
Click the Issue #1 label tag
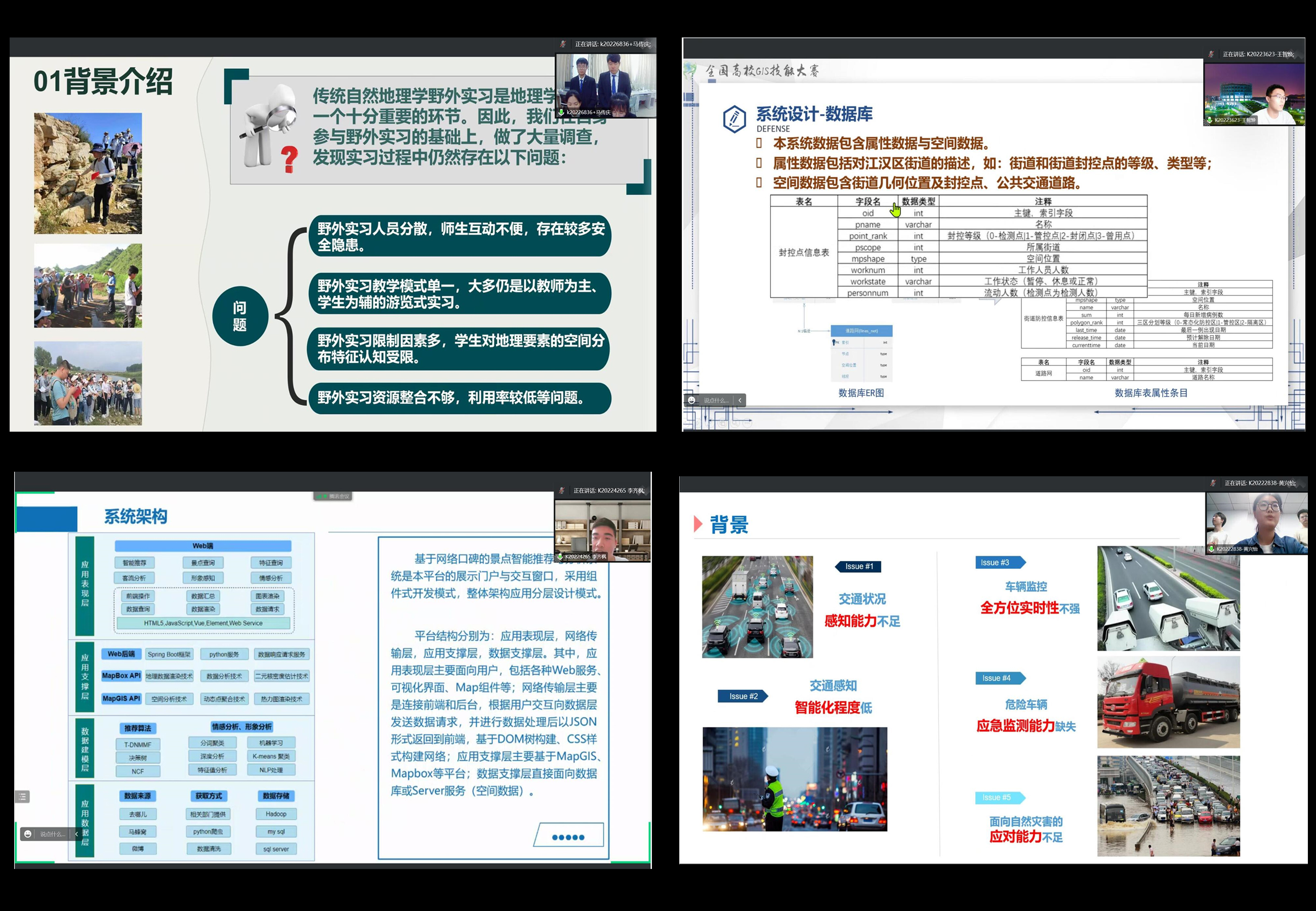point(858,566)
